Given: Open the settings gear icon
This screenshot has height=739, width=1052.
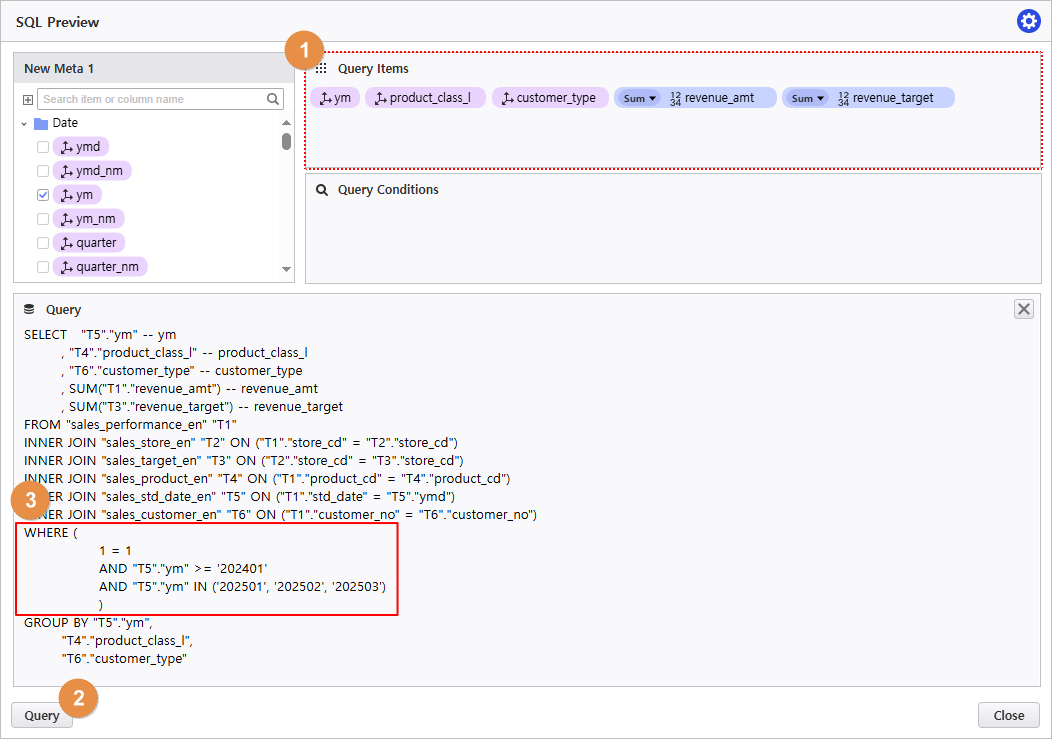Looking at the screenshot, I should [x=1028, y=21].
